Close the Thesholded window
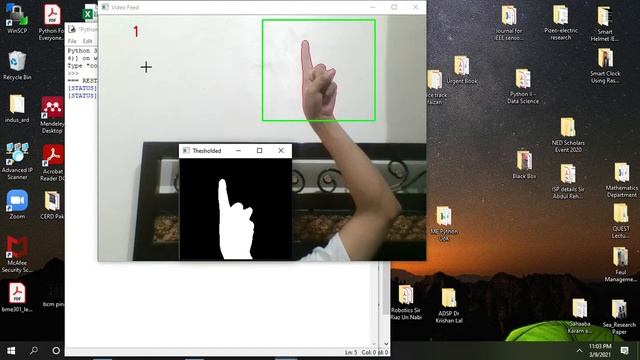Screen dimensions: 640x360 click(x=281, y=151)
